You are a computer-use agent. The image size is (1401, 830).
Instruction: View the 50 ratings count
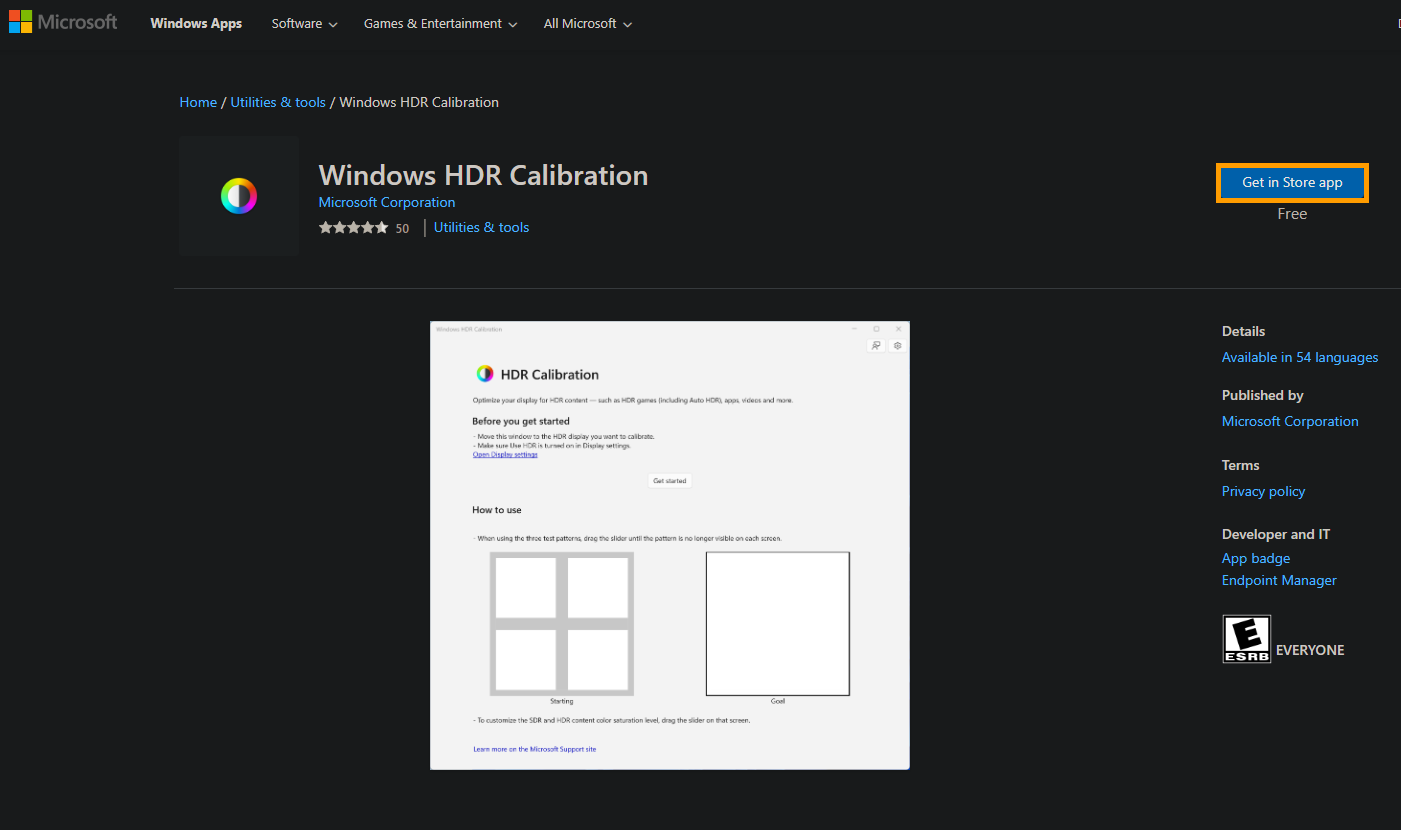tap(402, 228)
